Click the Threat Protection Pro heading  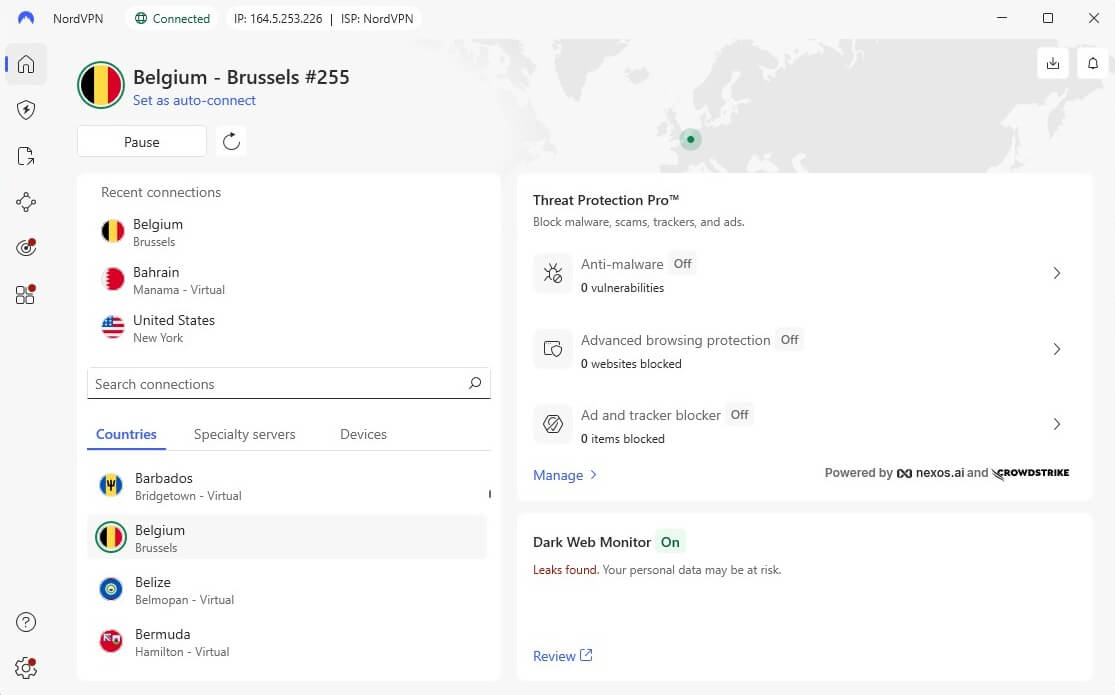(x=606, y=200)
